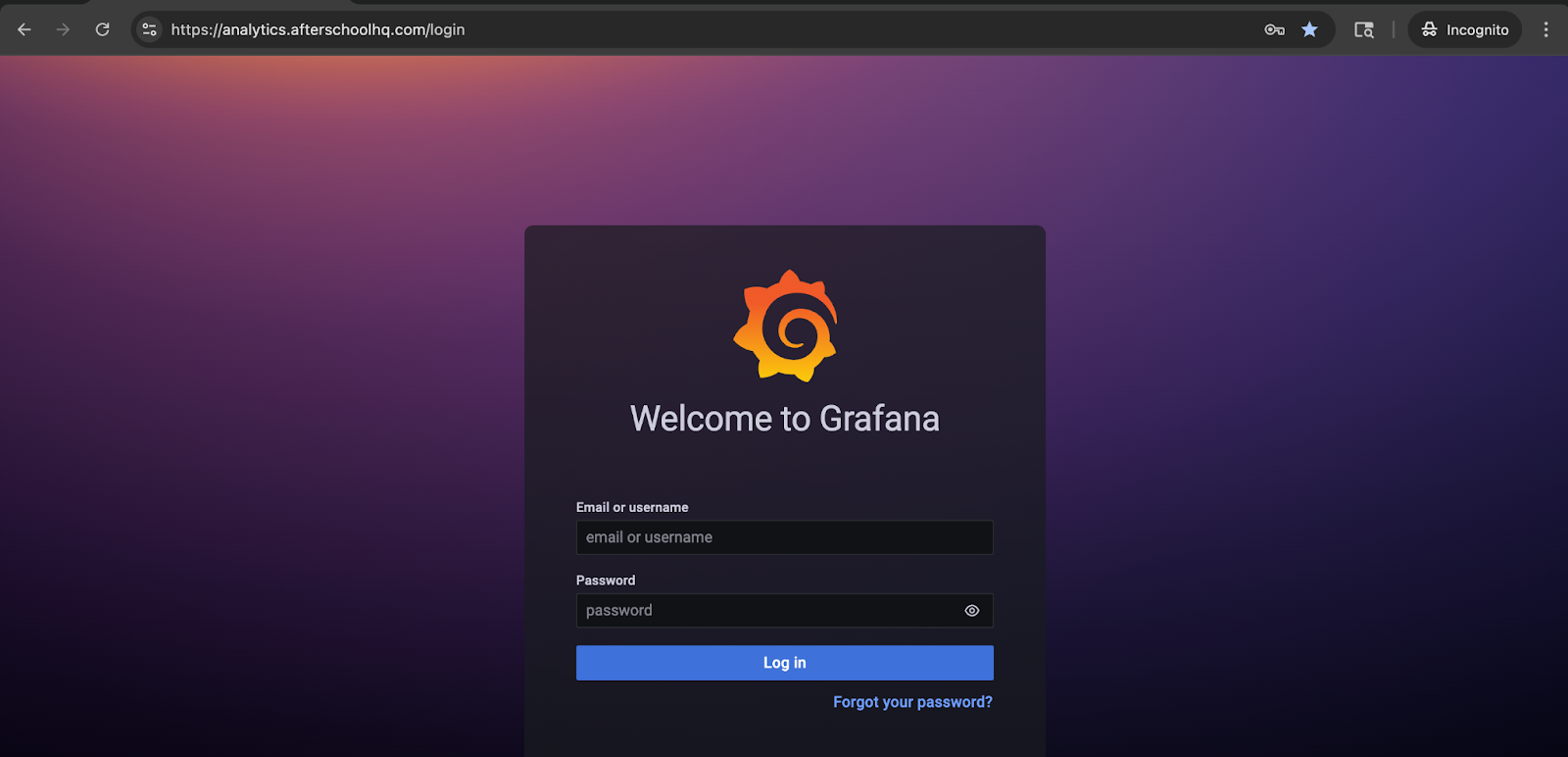The image size is (1568, 757).
Task: Open site information for analytics.afterschoolhq.com
Action: [x=150, y=29]
